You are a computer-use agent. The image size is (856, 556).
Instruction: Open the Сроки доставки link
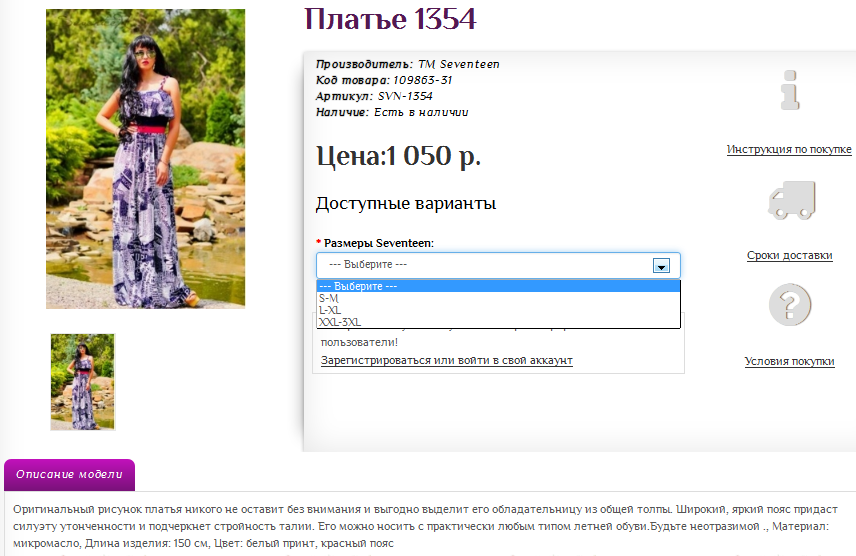point(789,255)
